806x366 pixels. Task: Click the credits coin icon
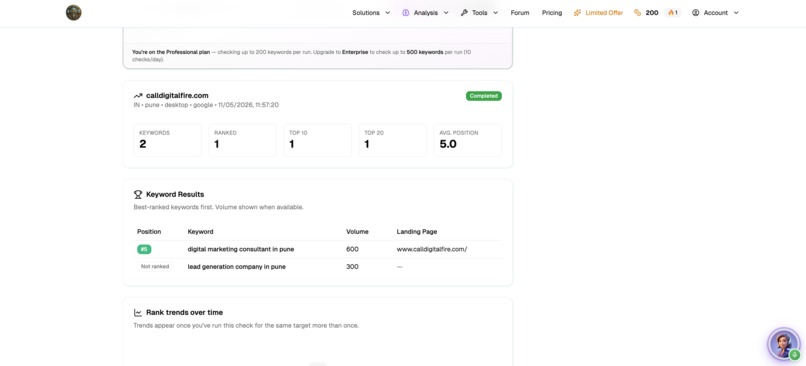(637, 13)
